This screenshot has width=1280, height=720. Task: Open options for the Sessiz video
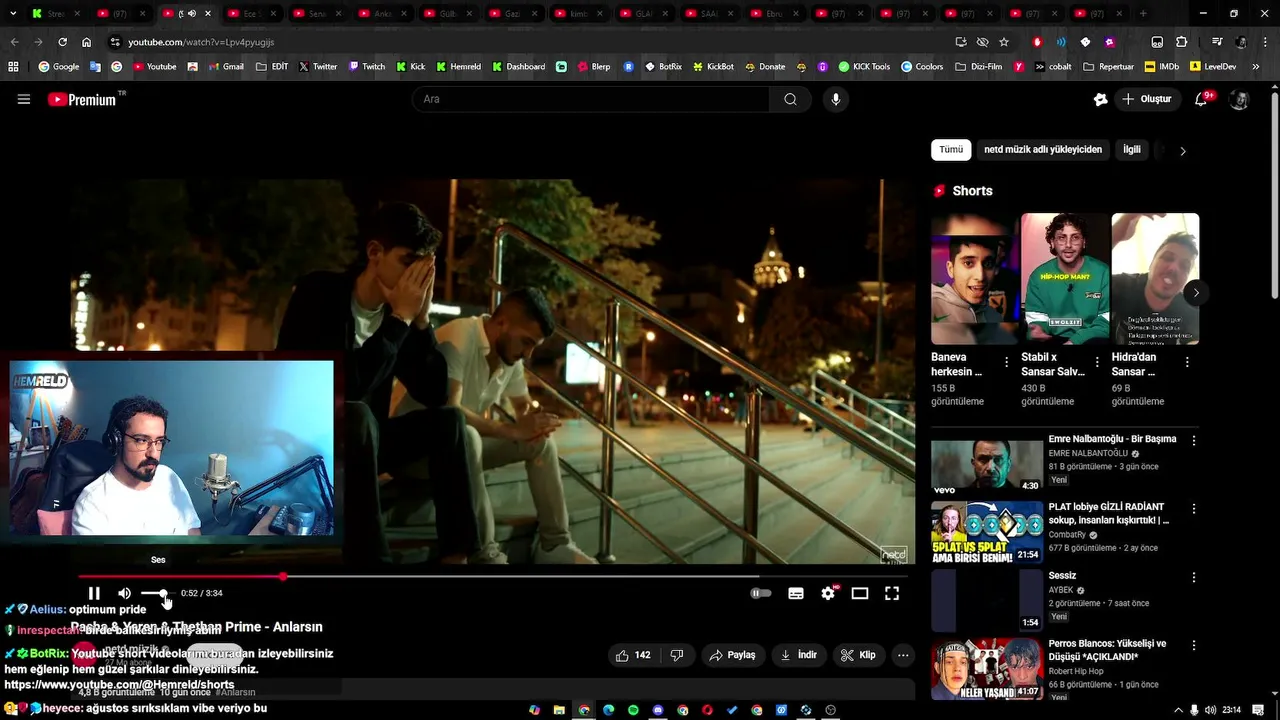[1193, 577]
